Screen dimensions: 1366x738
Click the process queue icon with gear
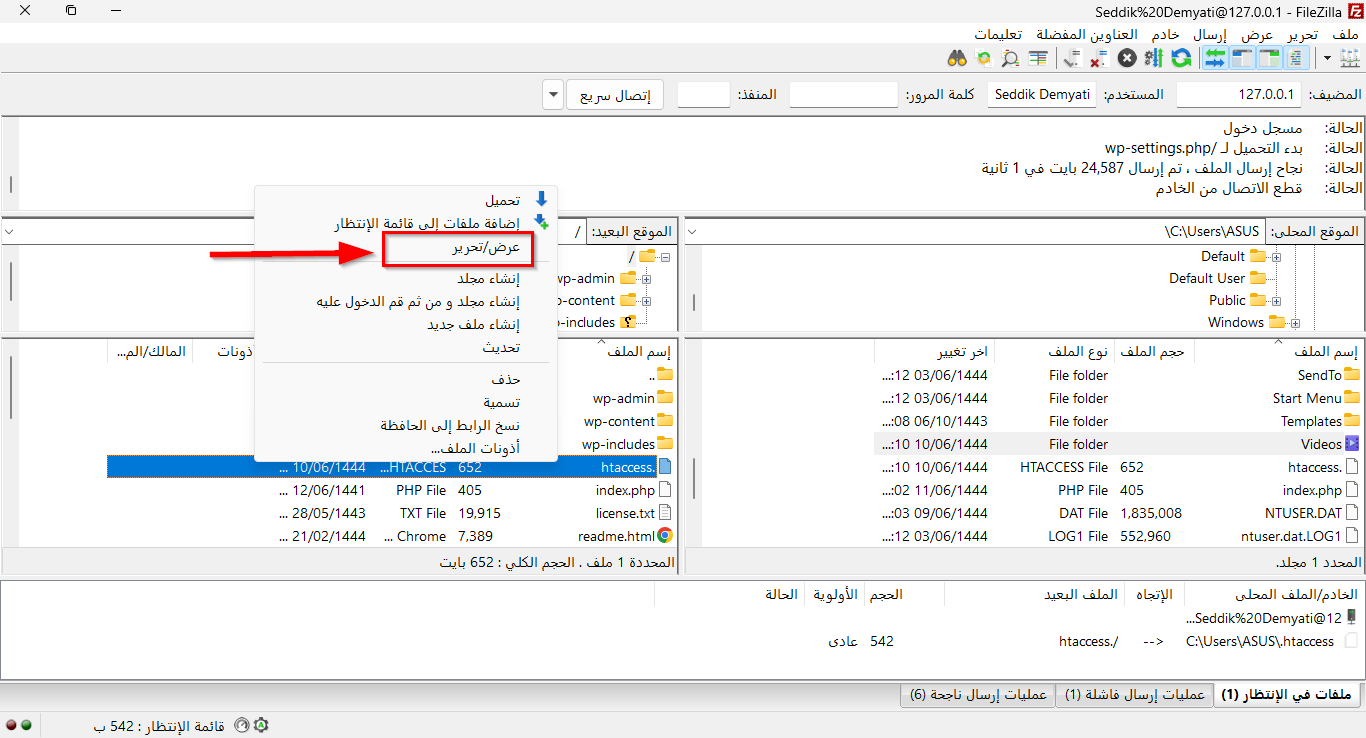(x=1153, y=58)
